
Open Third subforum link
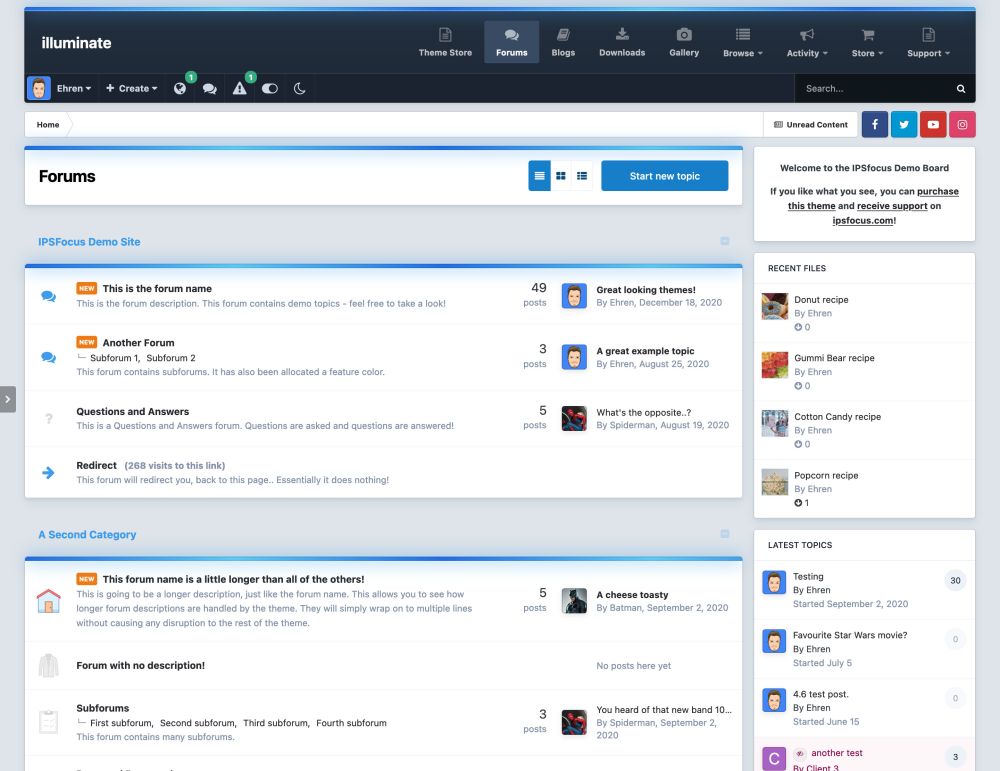coord(276,723)
